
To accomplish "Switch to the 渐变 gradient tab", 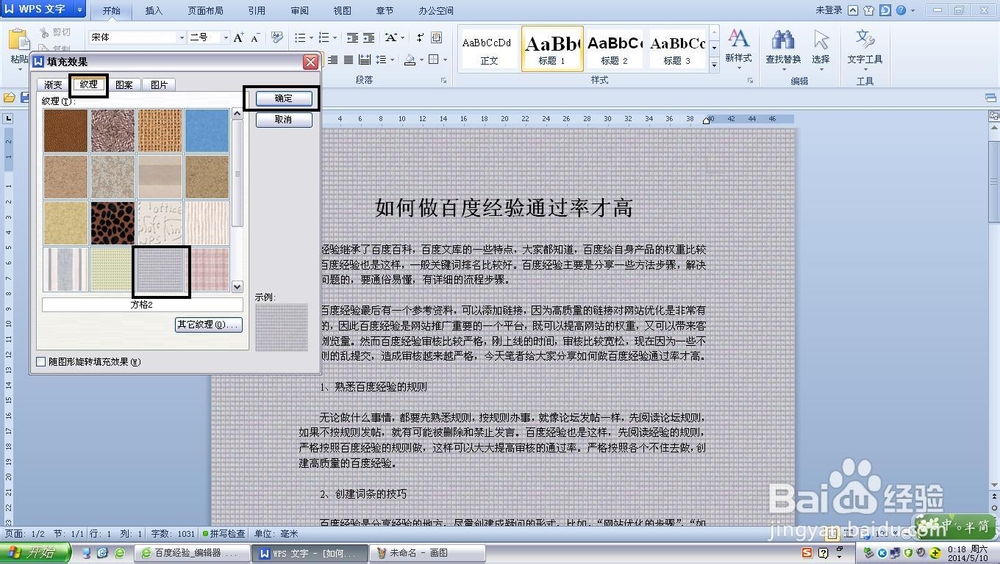I will click(x=53, y=85).
